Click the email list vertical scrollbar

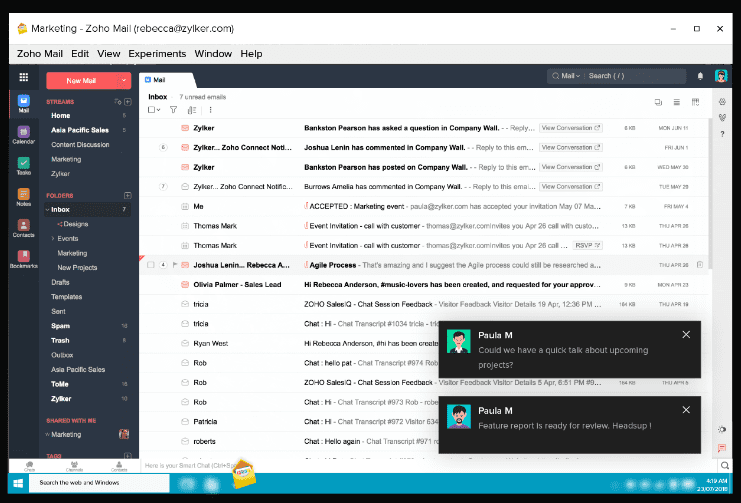[x=710, y=196]
